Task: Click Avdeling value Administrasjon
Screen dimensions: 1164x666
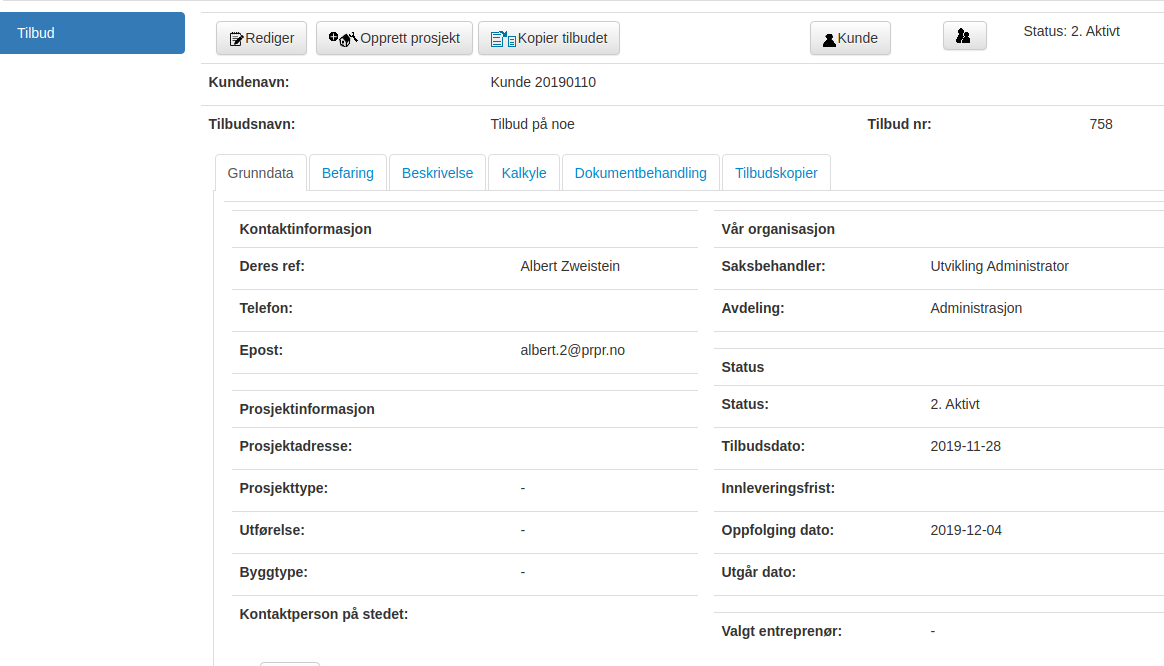Action: pyautogui.click(x=975, y=308)
